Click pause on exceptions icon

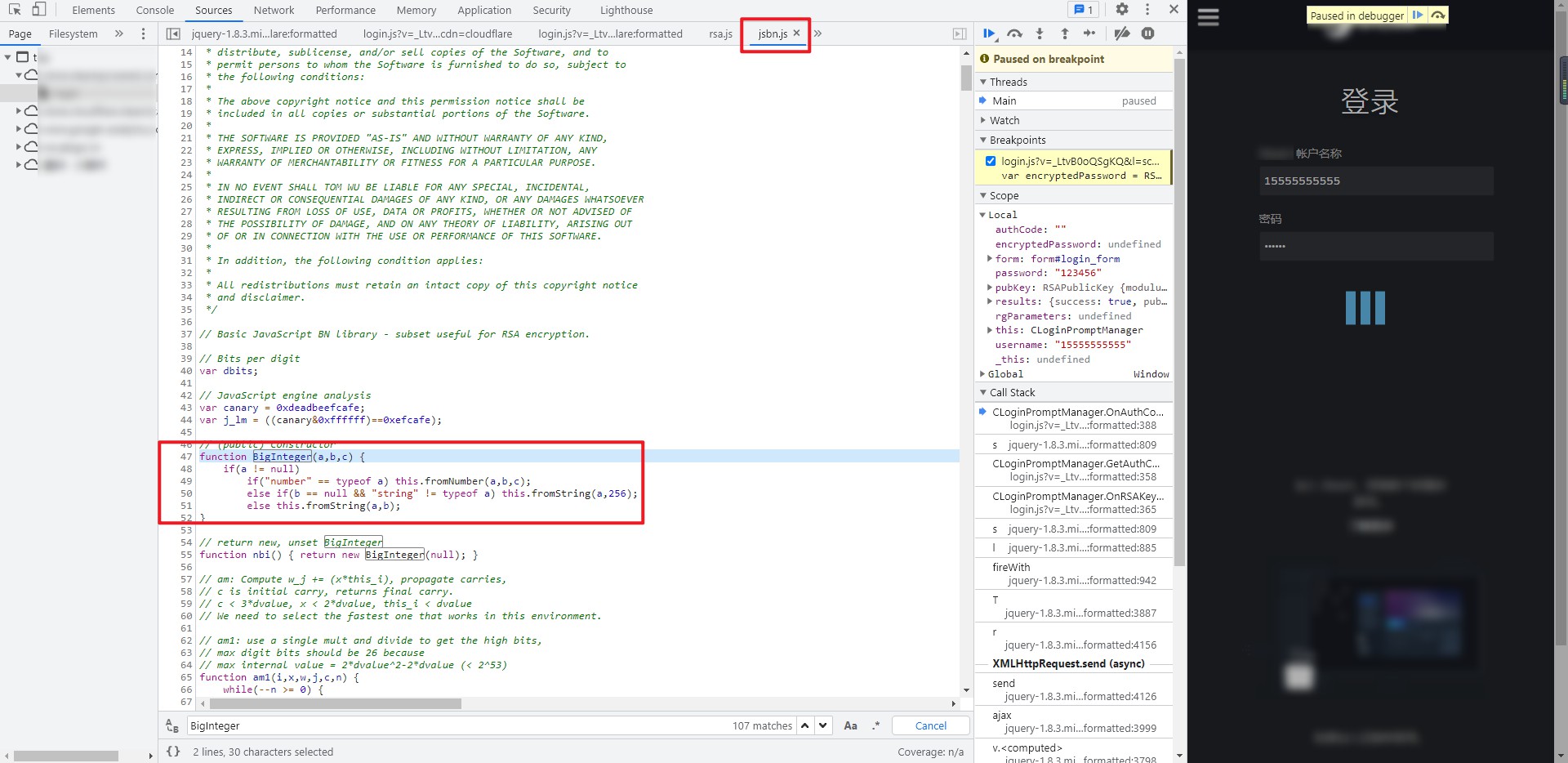1147,33
